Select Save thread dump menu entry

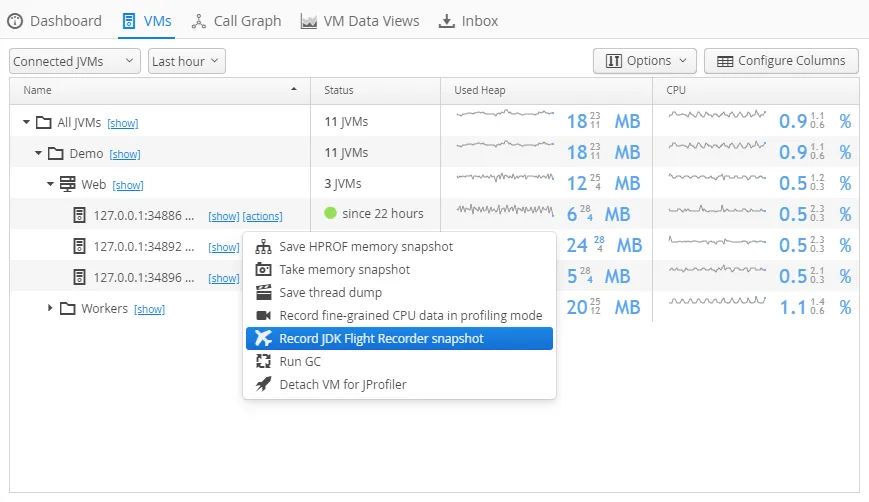click(x=400, y=292)
